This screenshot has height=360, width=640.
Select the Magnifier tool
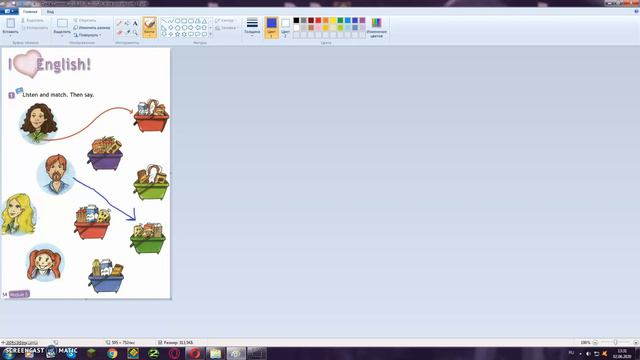click(135, 32)
